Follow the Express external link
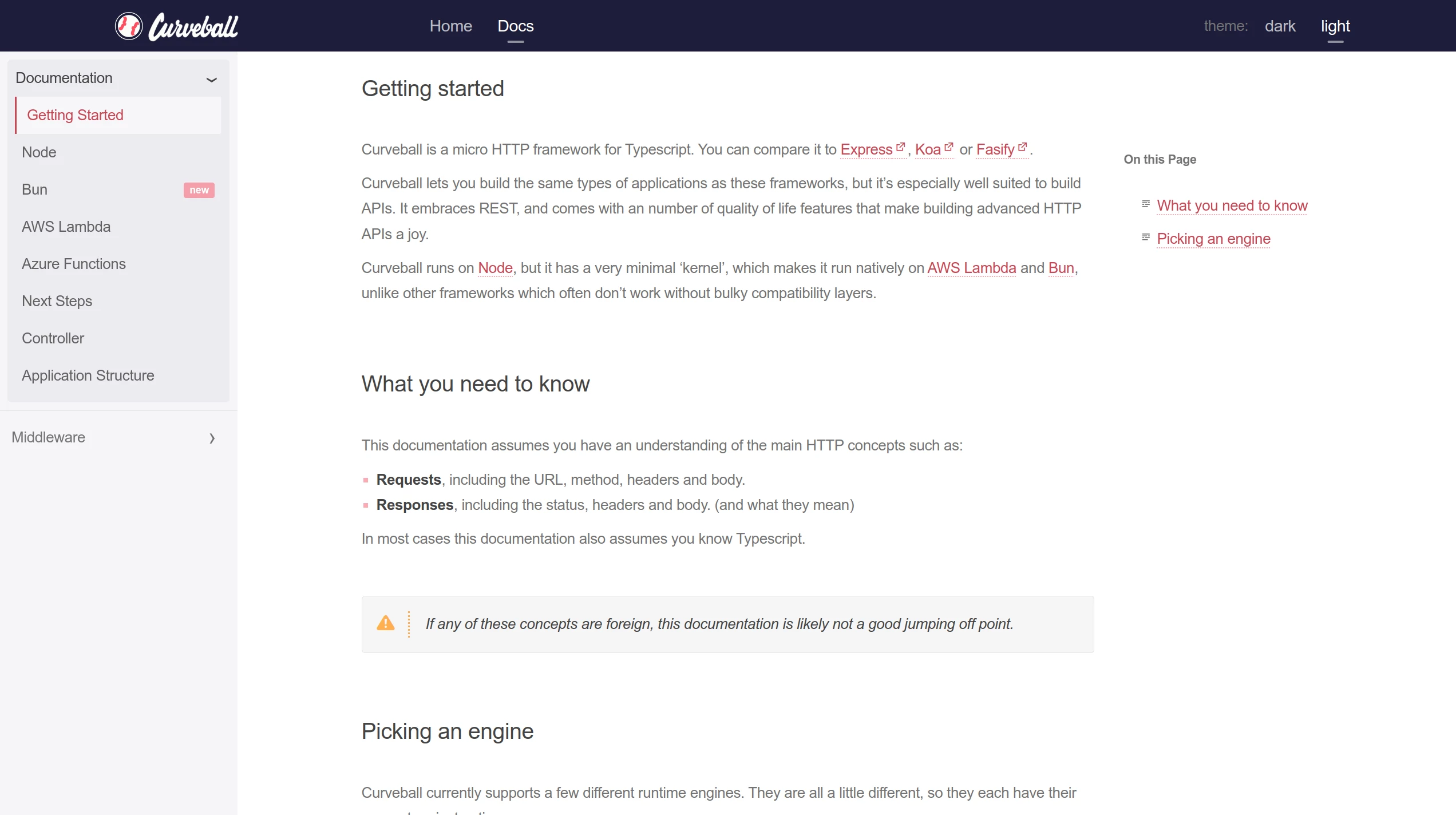1456x815 pixels. pyautogui.click(x=866, y=149)
